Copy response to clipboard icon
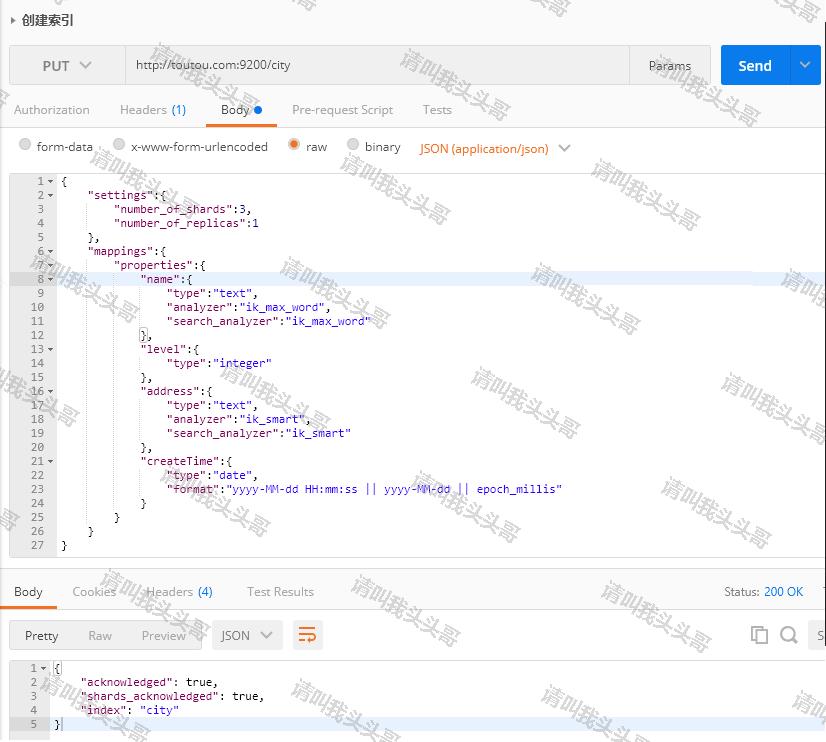 click(759, 635)
